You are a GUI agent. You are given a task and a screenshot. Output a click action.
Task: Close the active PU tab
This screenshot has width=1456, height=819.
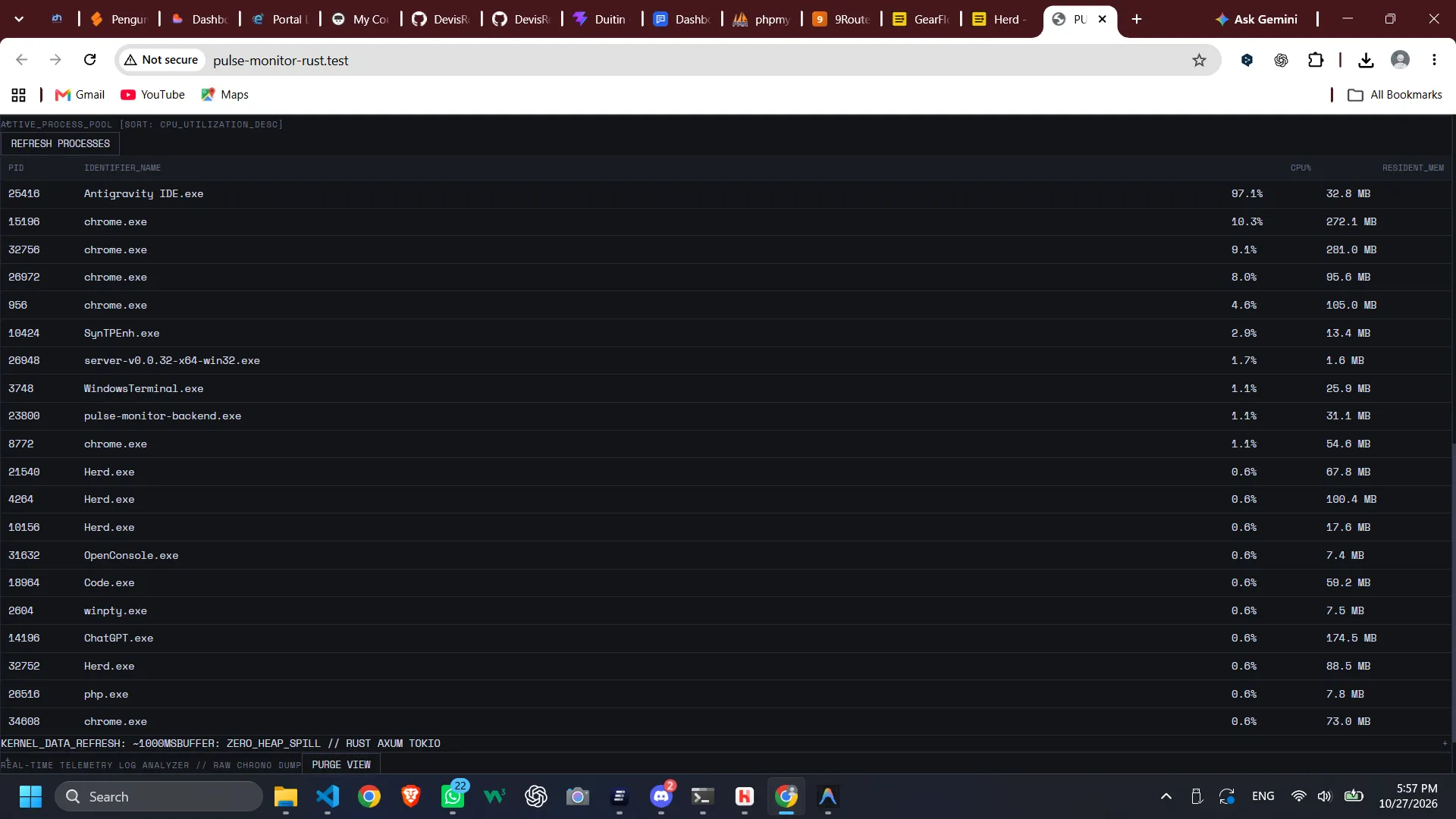pyautogui.click(x=1103, y=19)
